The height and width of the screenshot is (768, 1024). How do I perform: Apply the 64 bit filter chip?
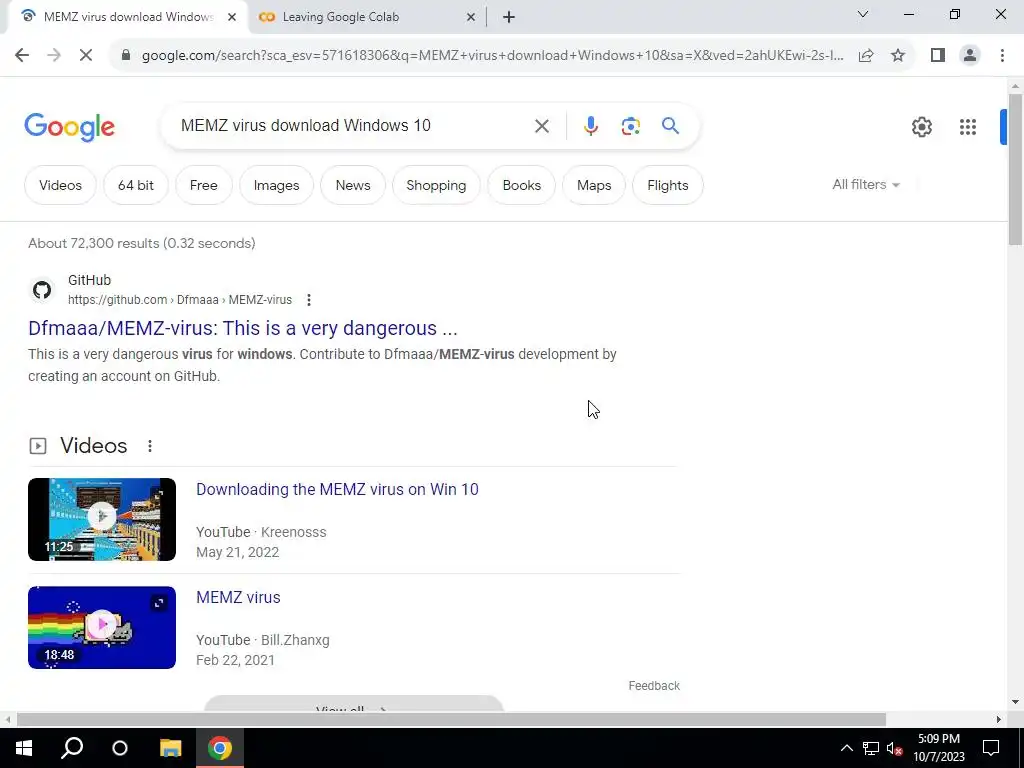136,185
